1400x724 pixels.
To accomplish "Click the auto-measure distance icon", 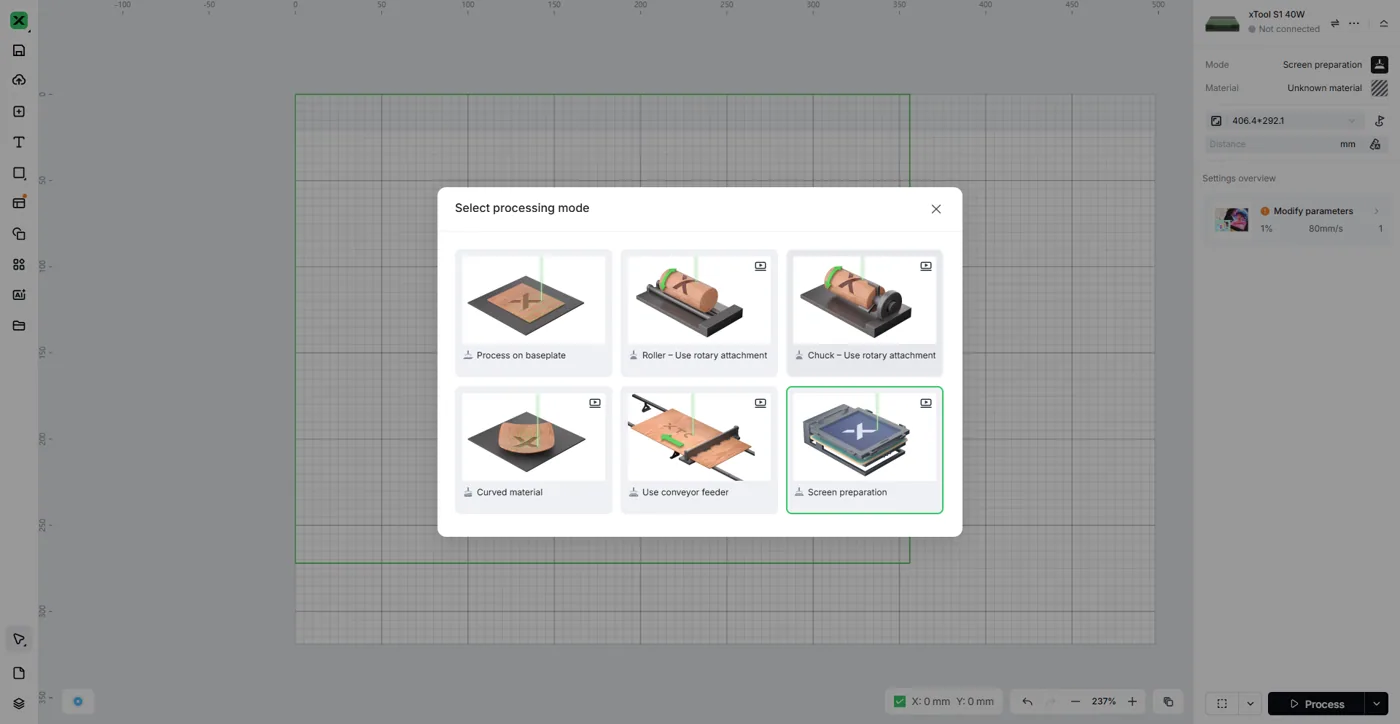I will coord(1375,144).
